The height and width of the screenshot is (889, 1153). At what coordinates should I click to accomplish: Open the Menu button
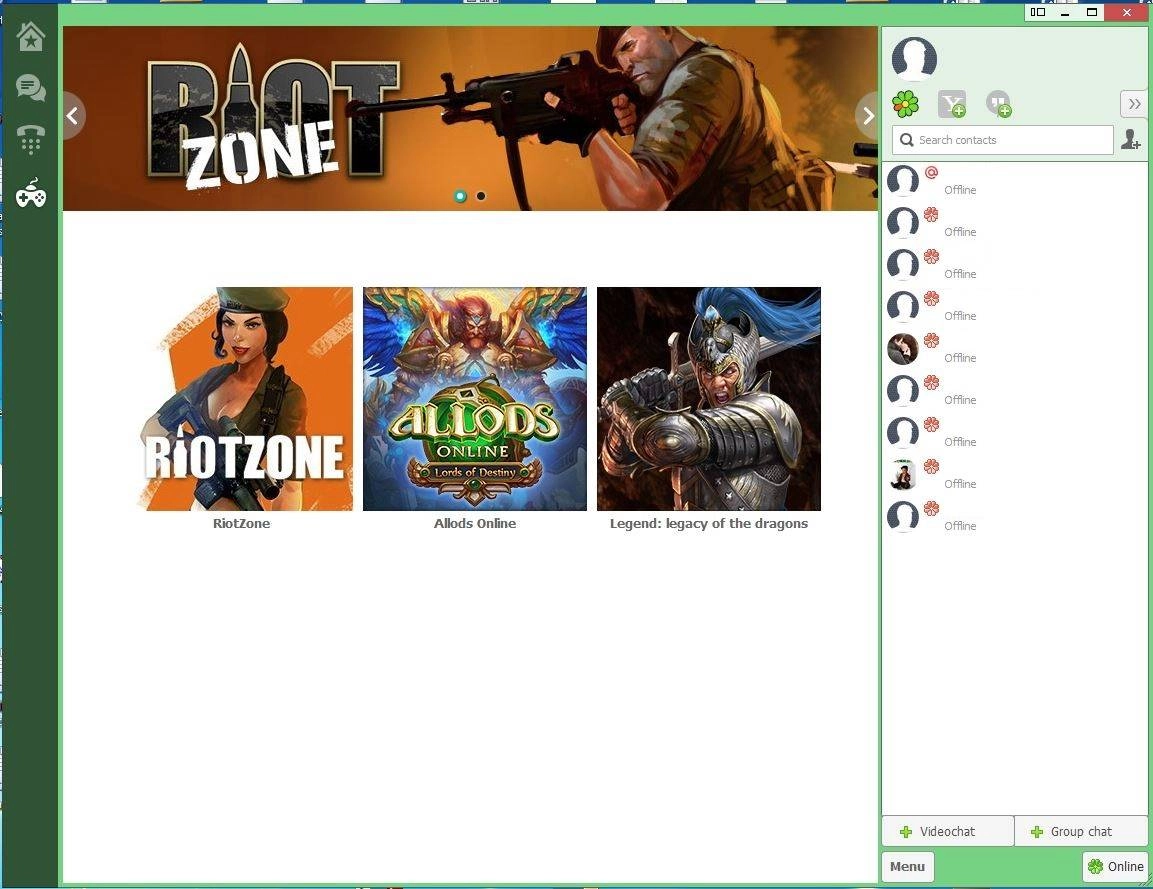coord(907,866)
